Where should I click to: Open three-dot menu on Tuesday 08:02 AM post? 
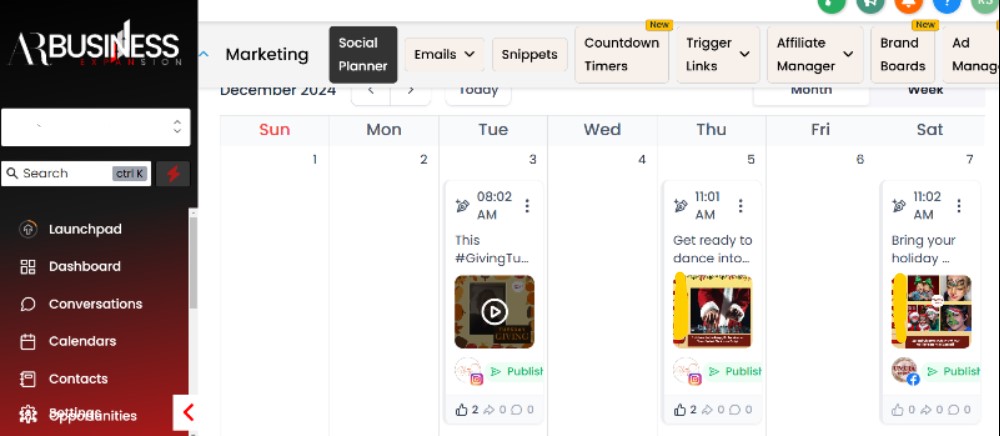pos(527,206)
